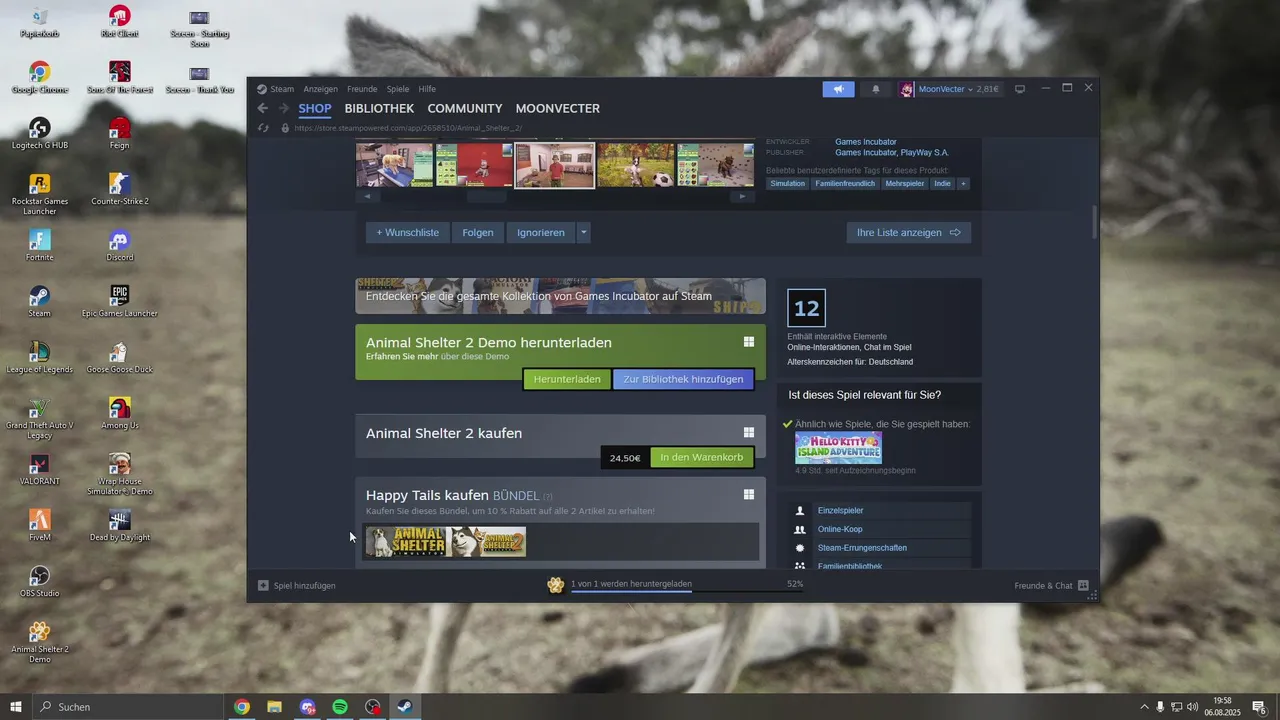Screen dimensions: 1280x720
Task: Show previous screenshots with left carousel arrow
Action: pyautogui.click(x=366, y=197)
